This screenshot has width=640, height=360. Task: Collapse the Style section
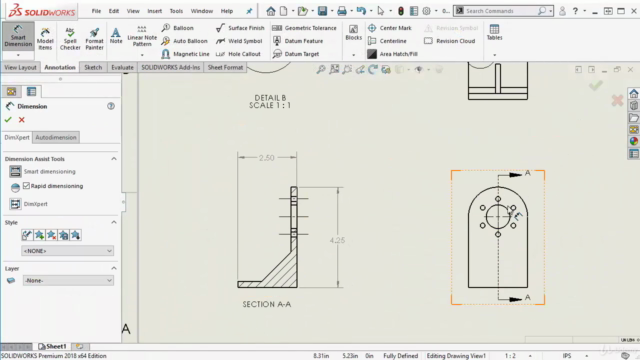point(114,222)
